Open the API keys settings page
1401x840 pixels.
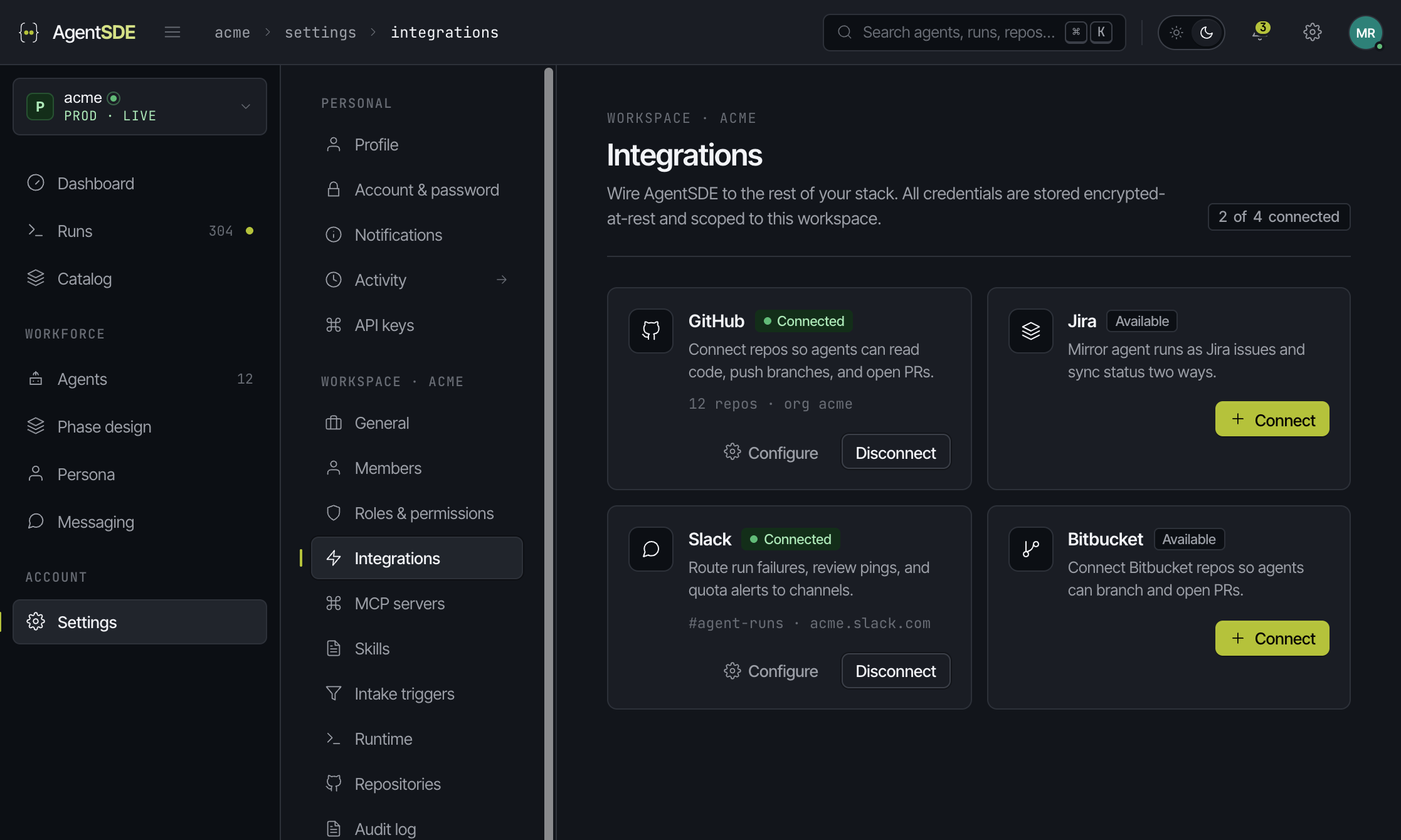417,325
